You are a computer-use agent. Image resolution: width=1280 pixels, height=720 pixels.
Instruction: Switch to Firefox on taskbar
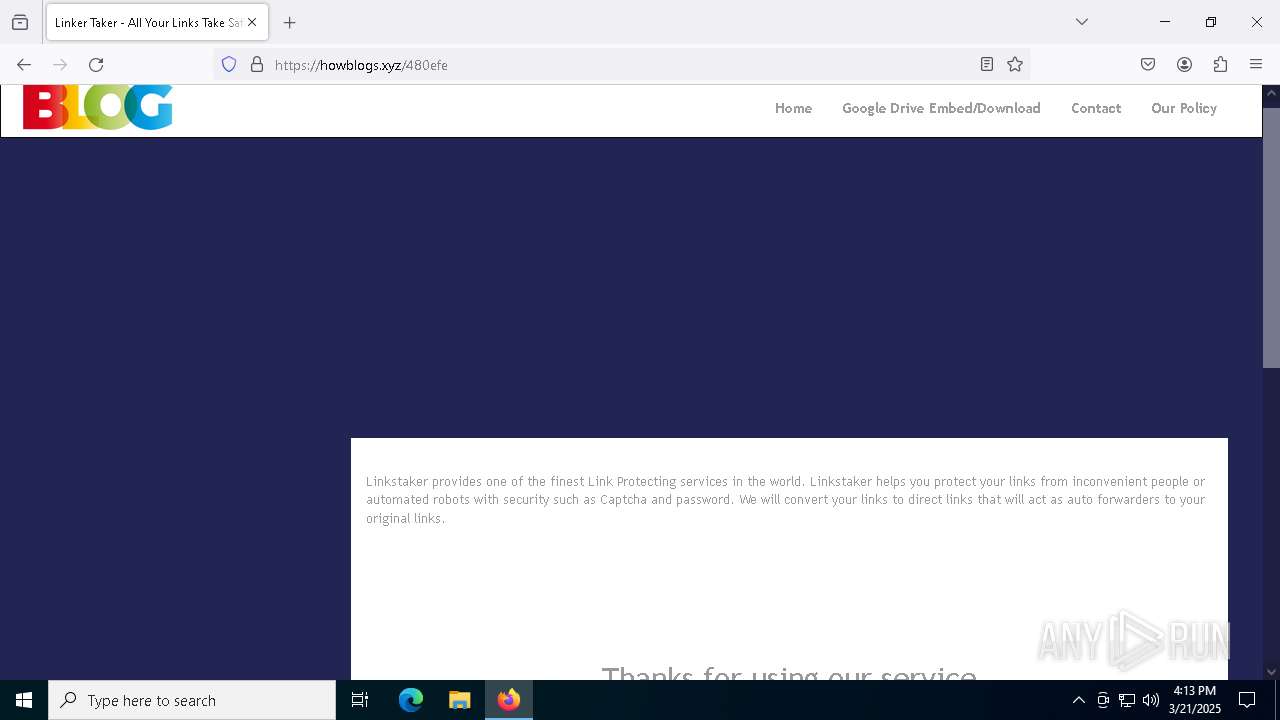point(509,700)
